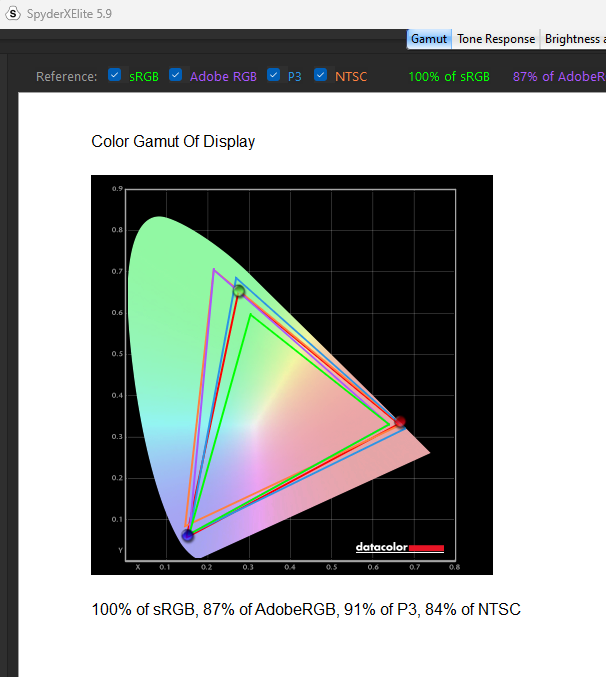Image resolution: width=606 pixels, height=677 pixels.
Task: Click the "Color Gamut Of Display" heading
Action: 173,141
